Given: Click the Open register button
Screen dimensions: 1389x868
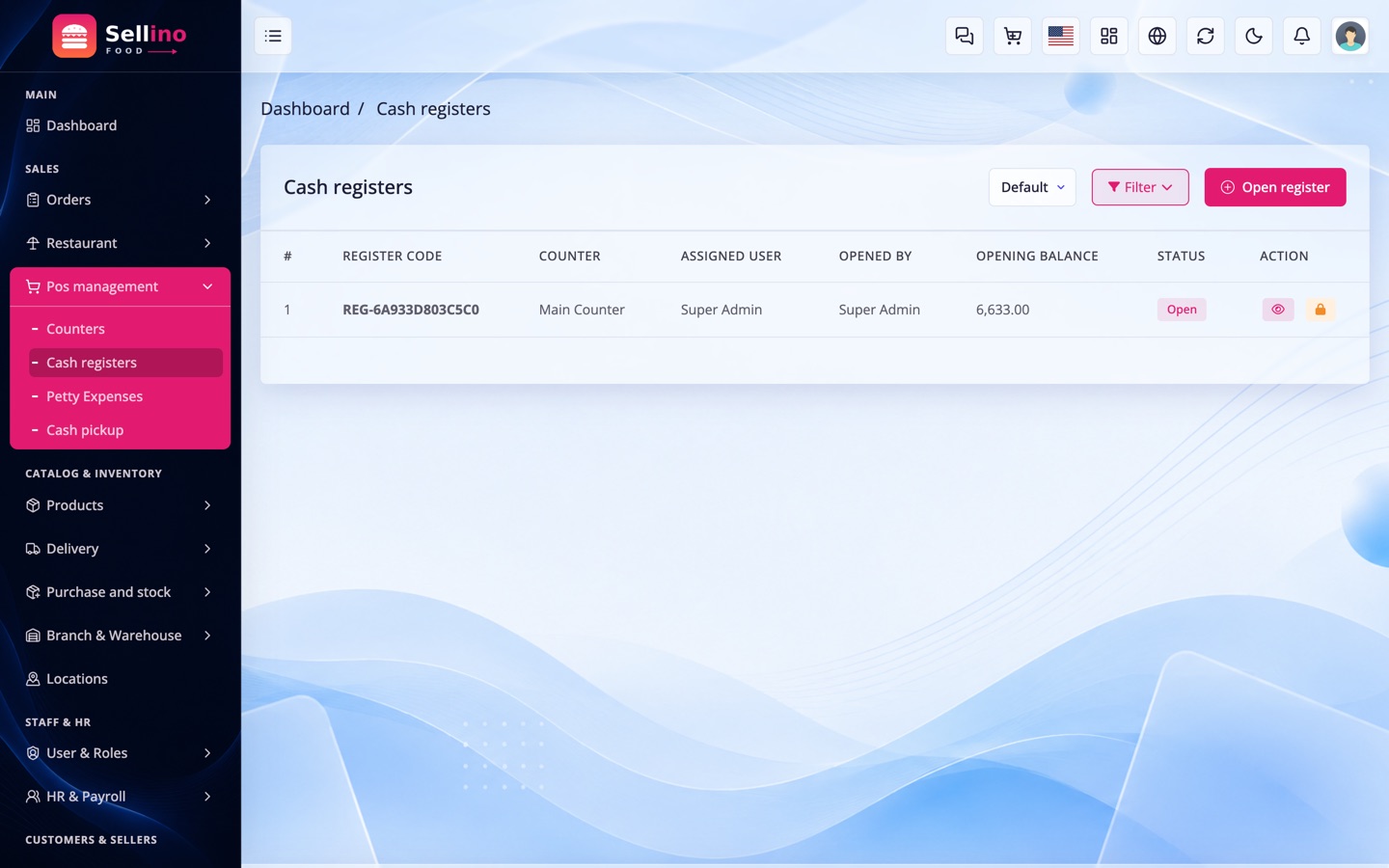Looking at the screenshot, I should [x=1275, y=187].
